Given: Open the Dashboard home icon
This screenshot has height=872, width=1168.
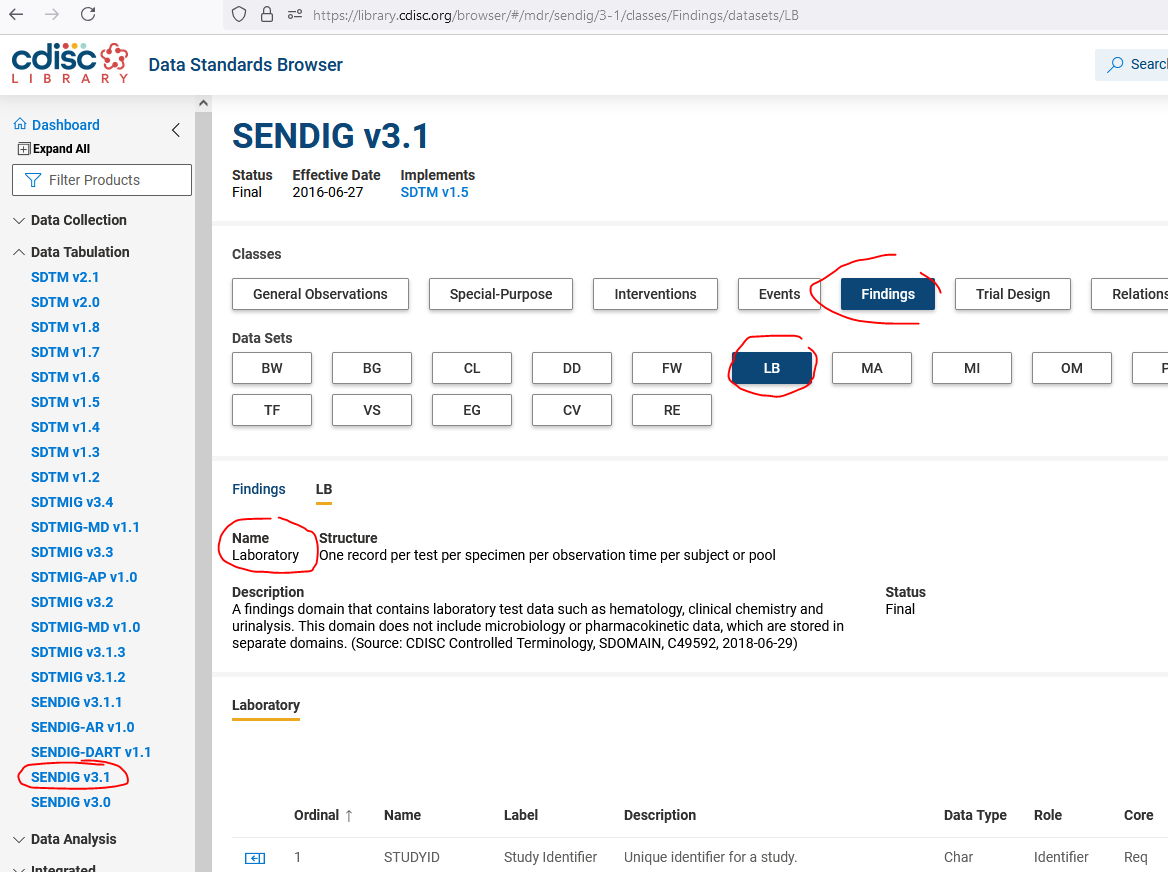Looking at the screenshot, I should tap(20, 124).
